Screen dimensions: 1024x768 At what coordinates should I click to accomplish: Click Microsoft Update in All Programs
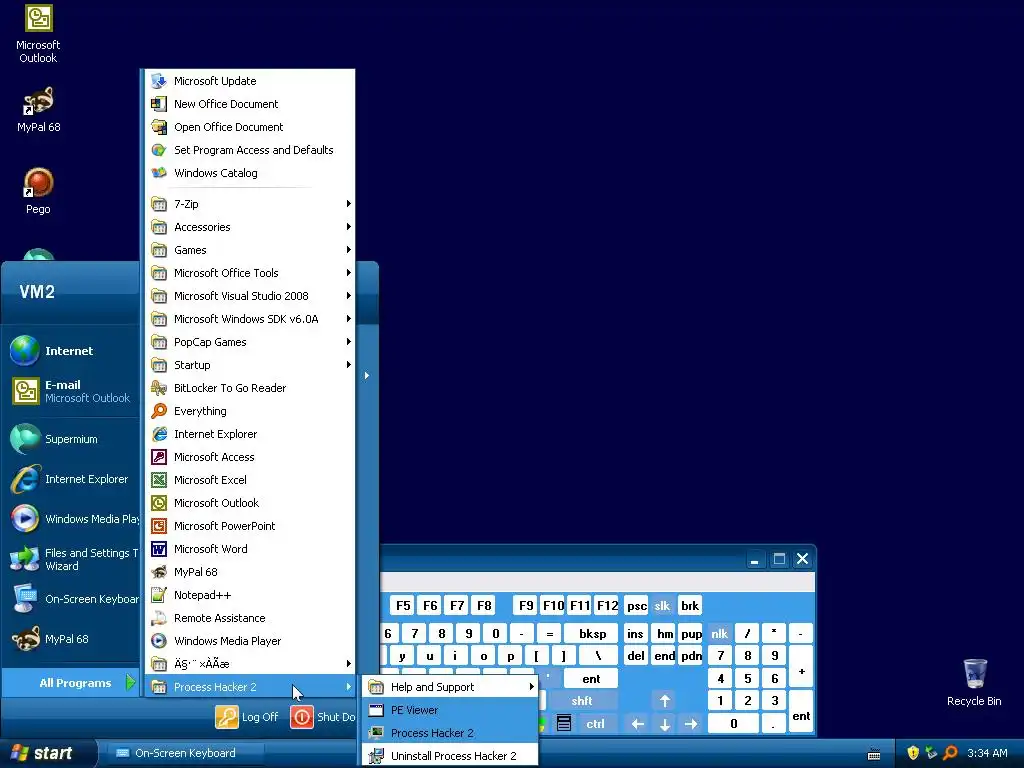coord(249,81)
